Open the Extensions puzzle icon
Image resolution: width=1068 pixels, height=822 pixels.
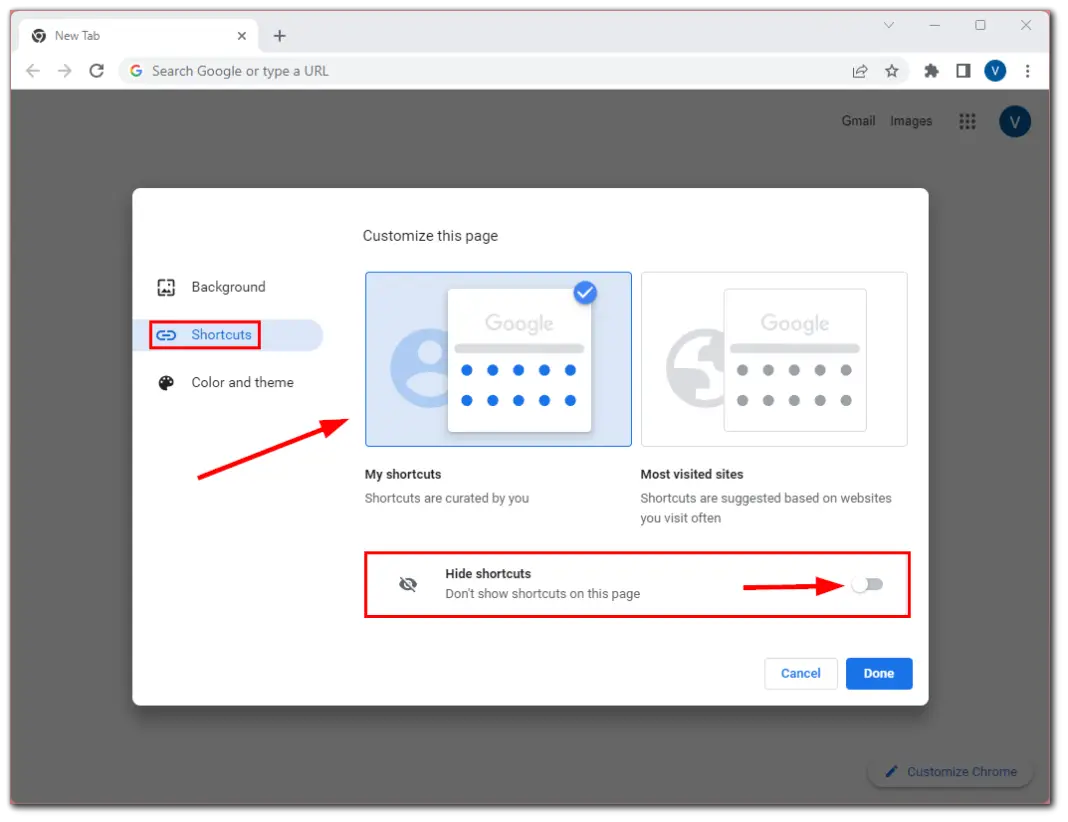931,71
